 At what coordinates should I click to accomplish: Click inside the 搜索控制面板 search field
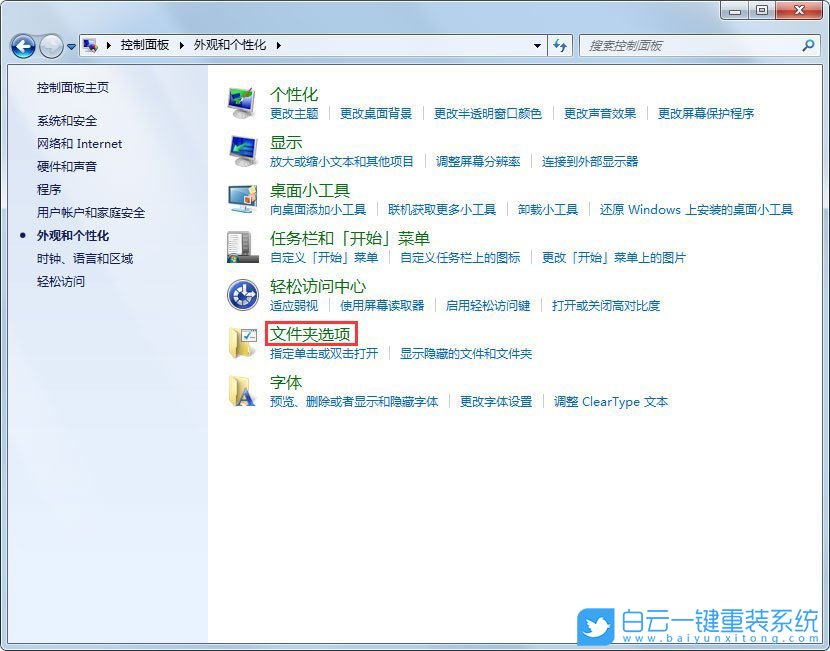pyautogui.click(x=680, y=46)
